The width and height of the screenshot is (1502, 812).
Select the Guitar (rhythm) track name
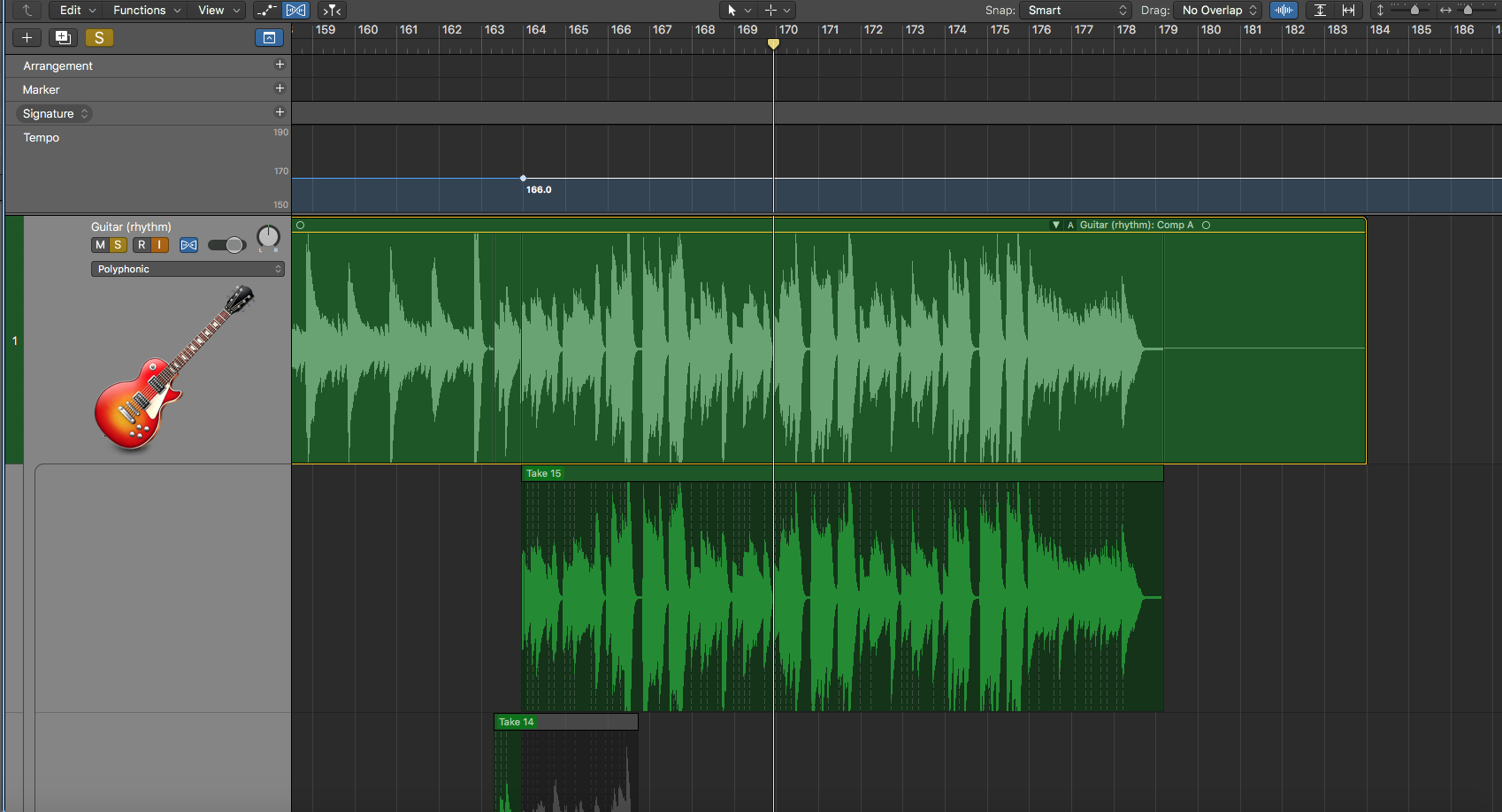tap(131, 227)
